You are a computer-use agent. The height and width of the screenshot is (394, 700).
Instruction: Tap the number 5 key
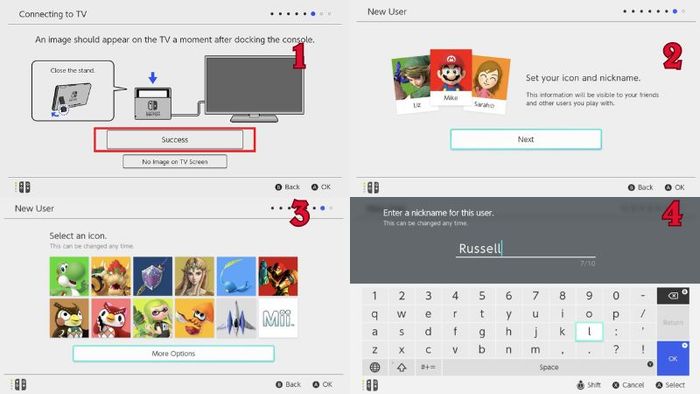click(x=482, y=296)
